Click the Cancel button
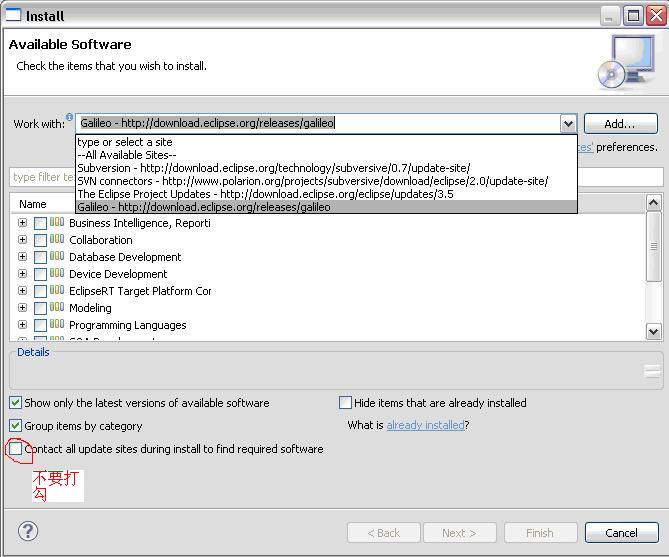The height and width of the screenshot is (557, 669). 622,533
